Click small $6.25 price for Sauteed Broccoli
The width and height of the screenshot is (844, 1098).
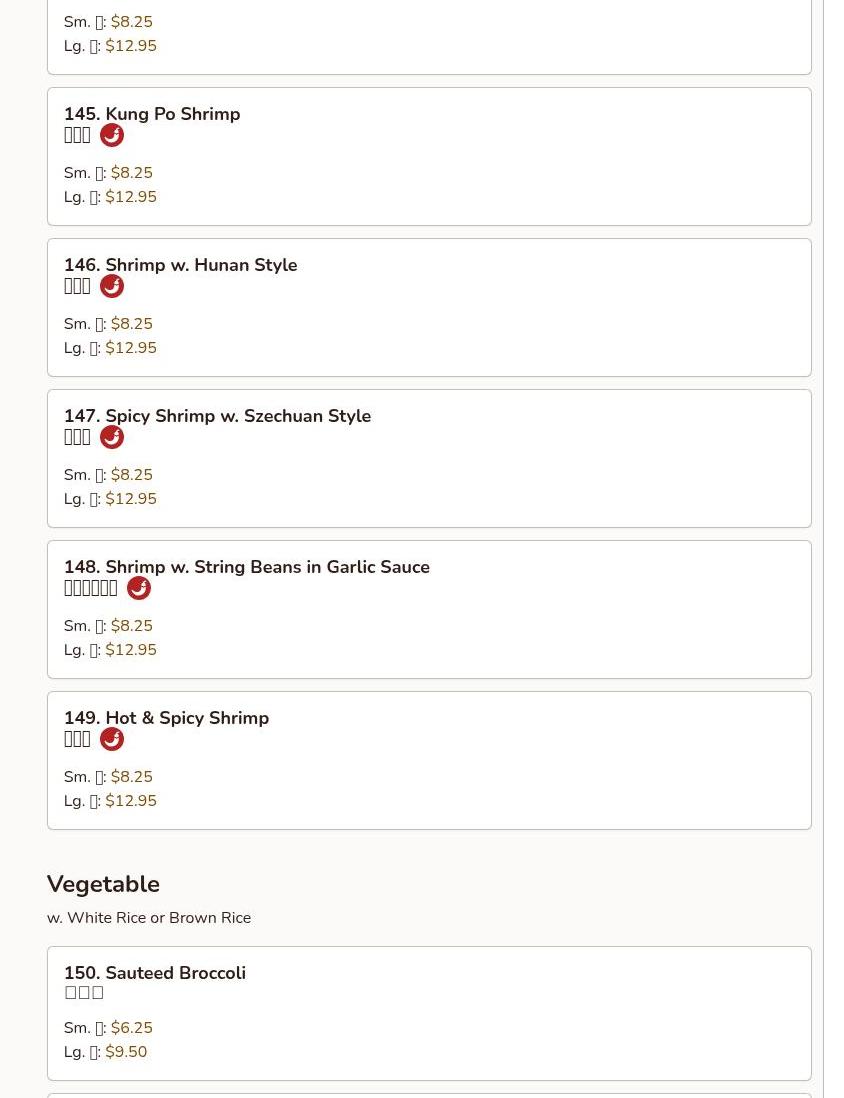(x=132, y=1028)
